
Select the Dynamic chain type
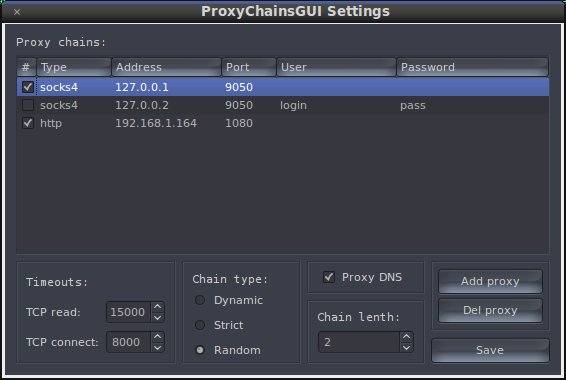click(200, 300)
